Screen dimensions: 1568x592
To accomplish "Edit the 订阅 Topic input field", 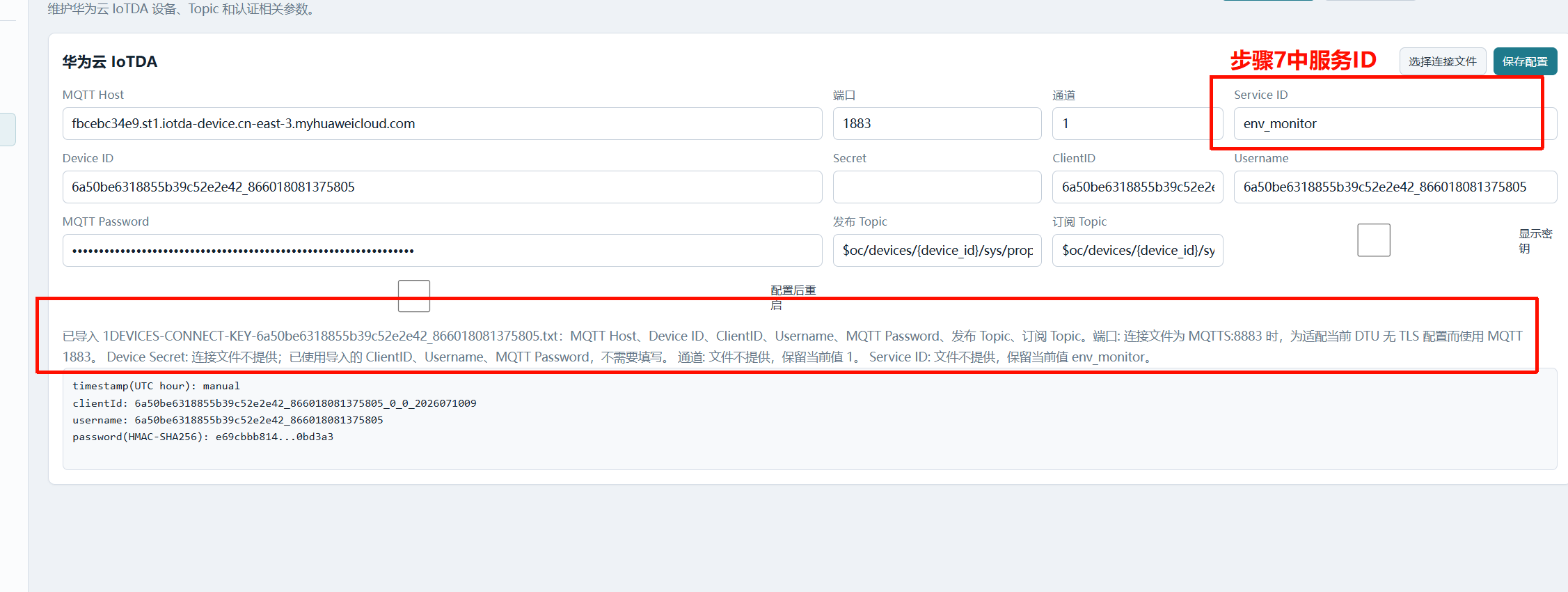I will 1138,250.
